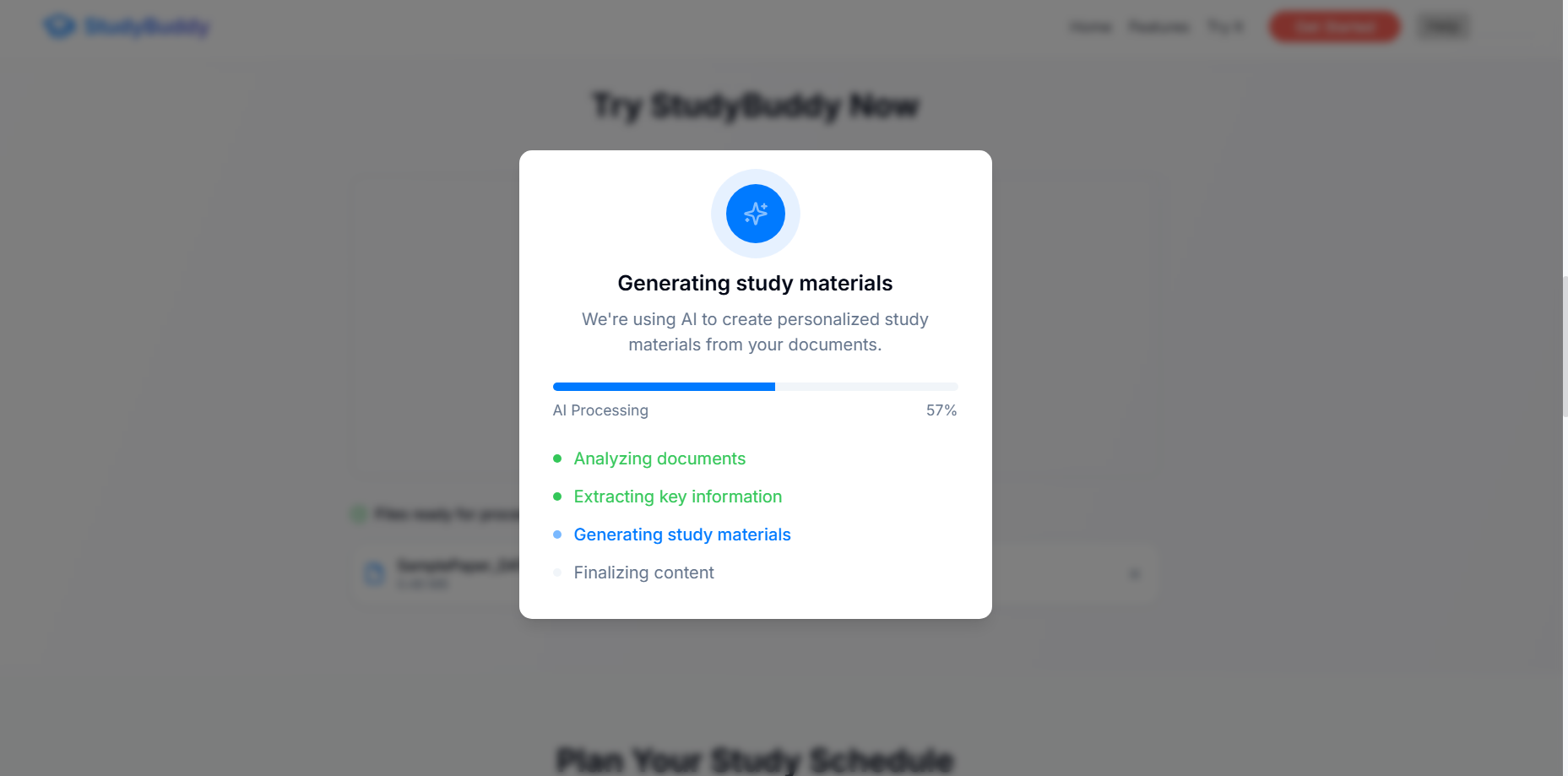
Task: Click the 57% progress percentage label
Action: [941, 410]
